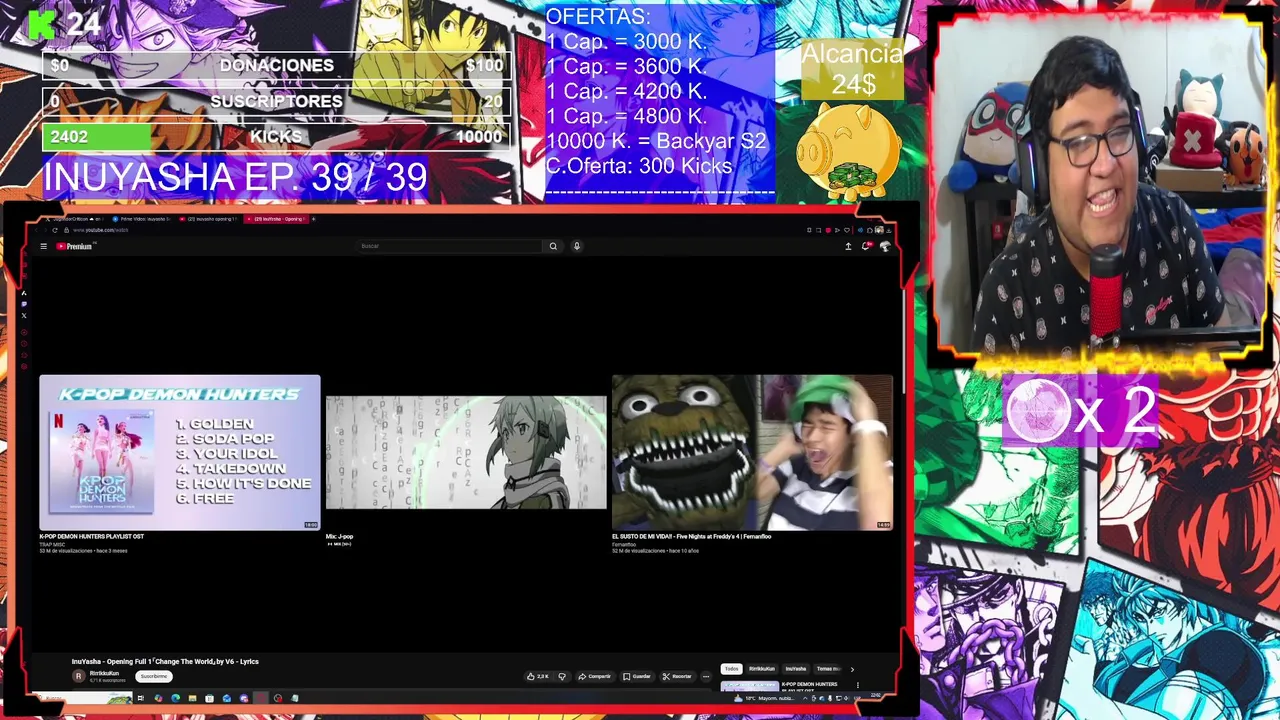Click the Guardar save button
The width and height of the screenshot is (1280, 720).
[636, 676]
